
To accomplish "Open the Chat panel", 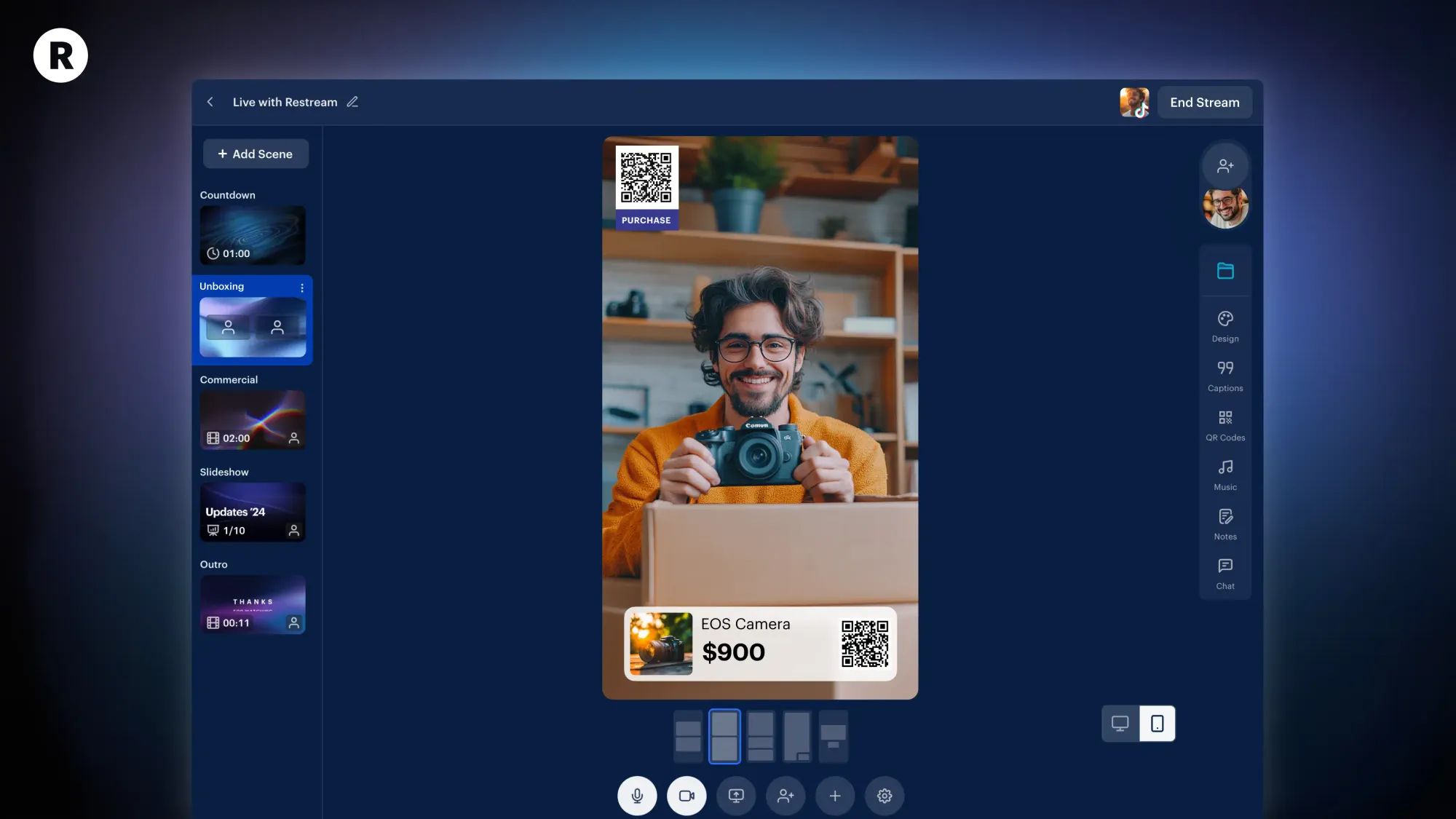I will tap(1225, 574).
